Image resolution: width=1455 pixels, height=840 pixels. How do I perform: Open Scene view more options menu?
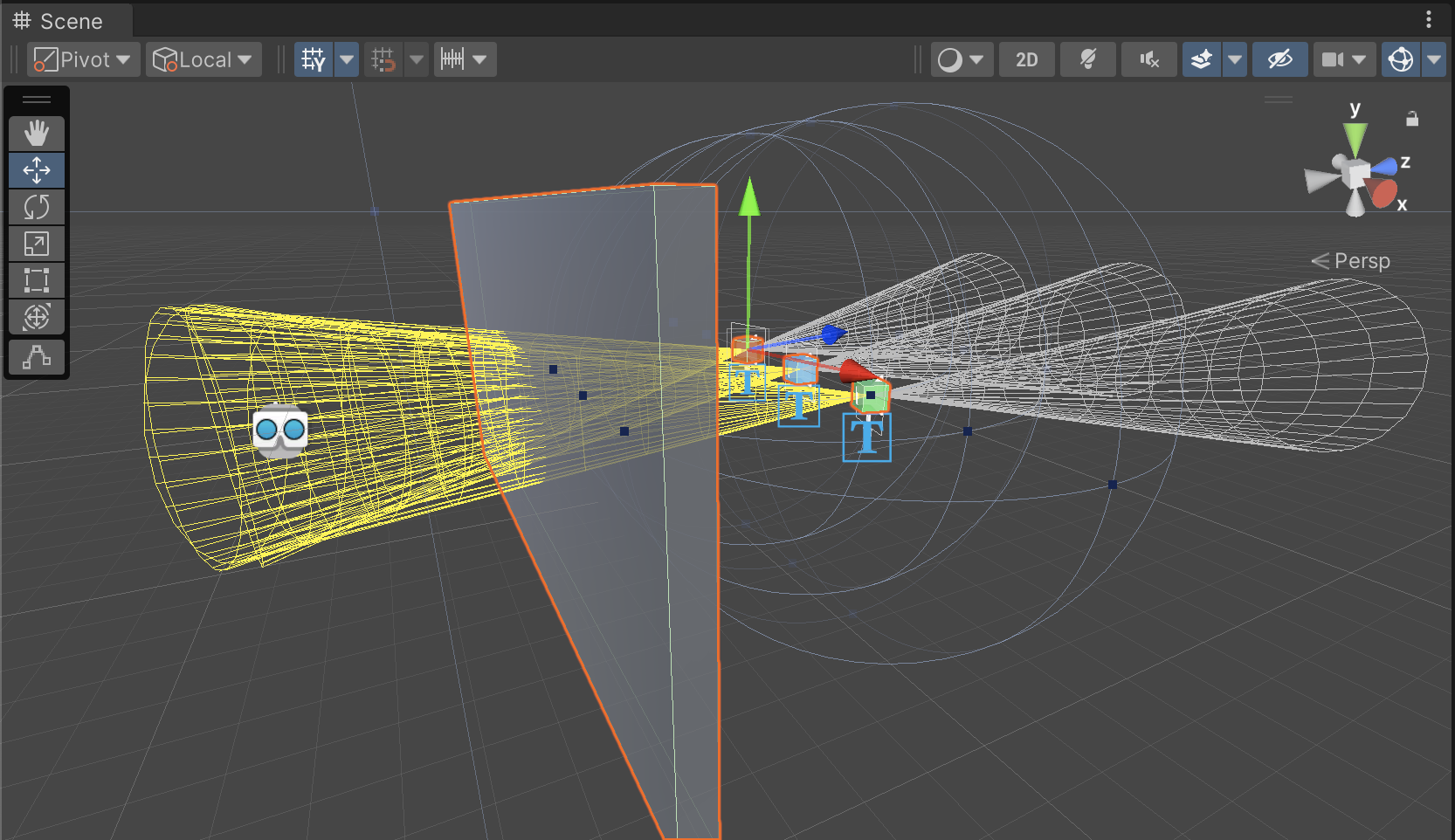coord(1429,19)
